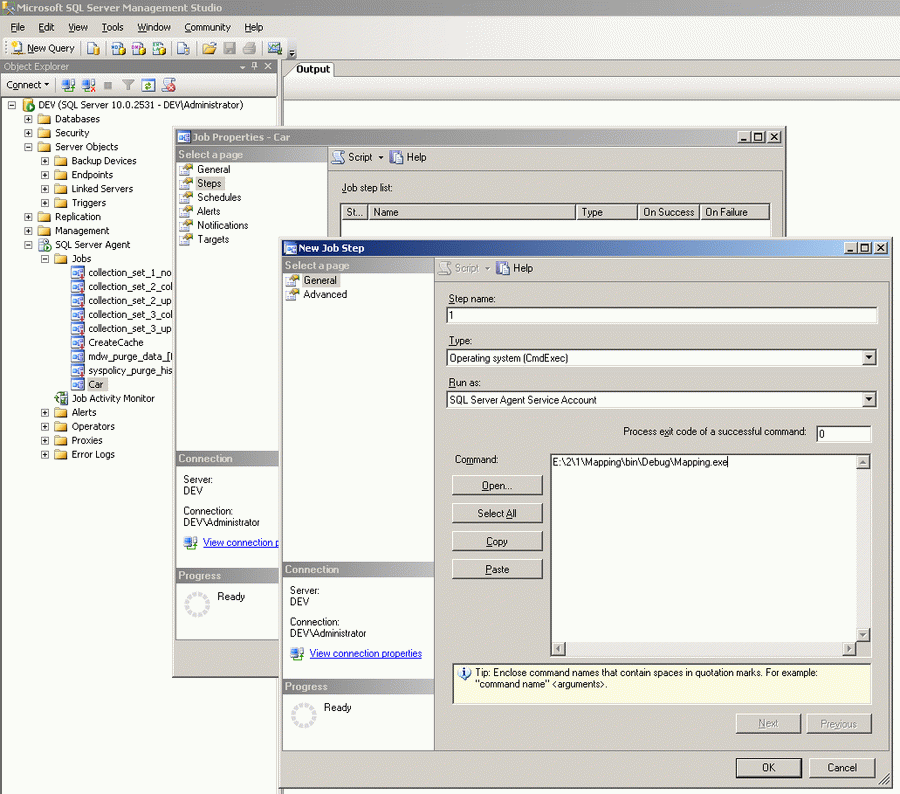The height and width of the screenshot is (794, 900).
Task: Open View connection properties link in New Job Step
Action: click(x=366, y=653)
